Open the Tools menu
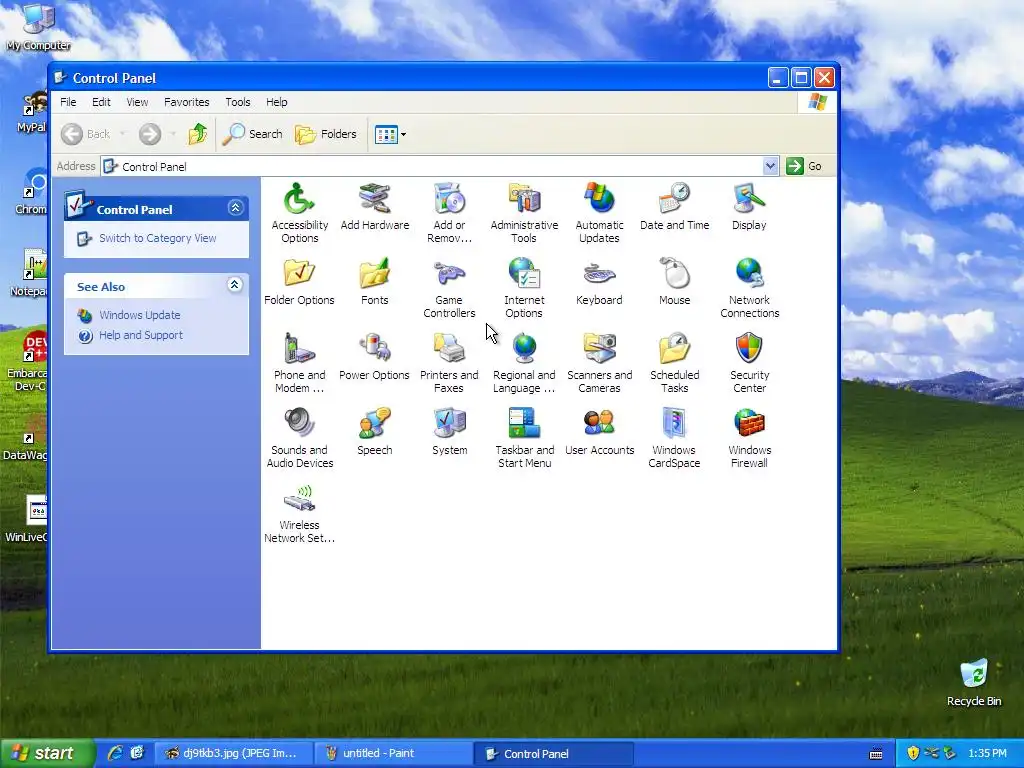The width and height of the screenshot is (1024, 768). click(238, 102)
